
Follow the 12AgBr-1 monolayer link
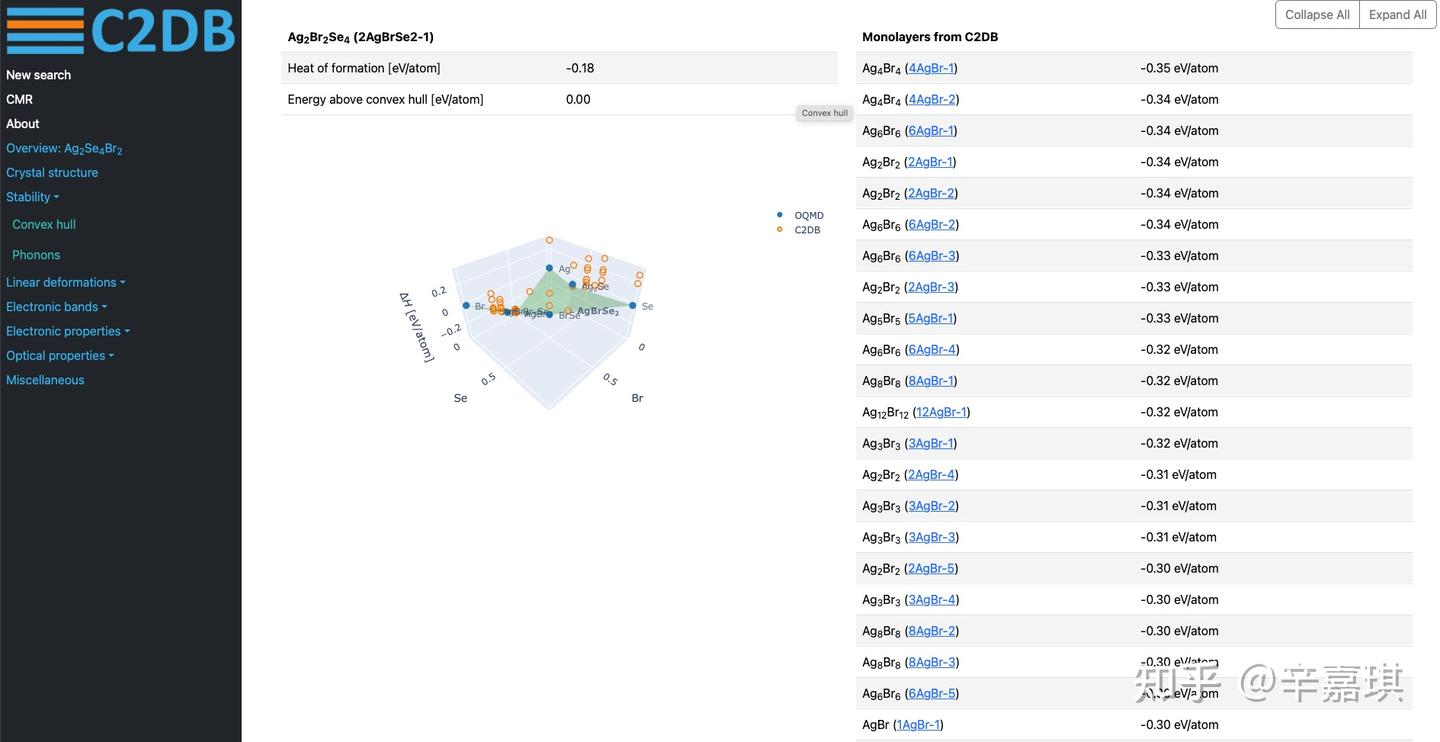[941, 412]
